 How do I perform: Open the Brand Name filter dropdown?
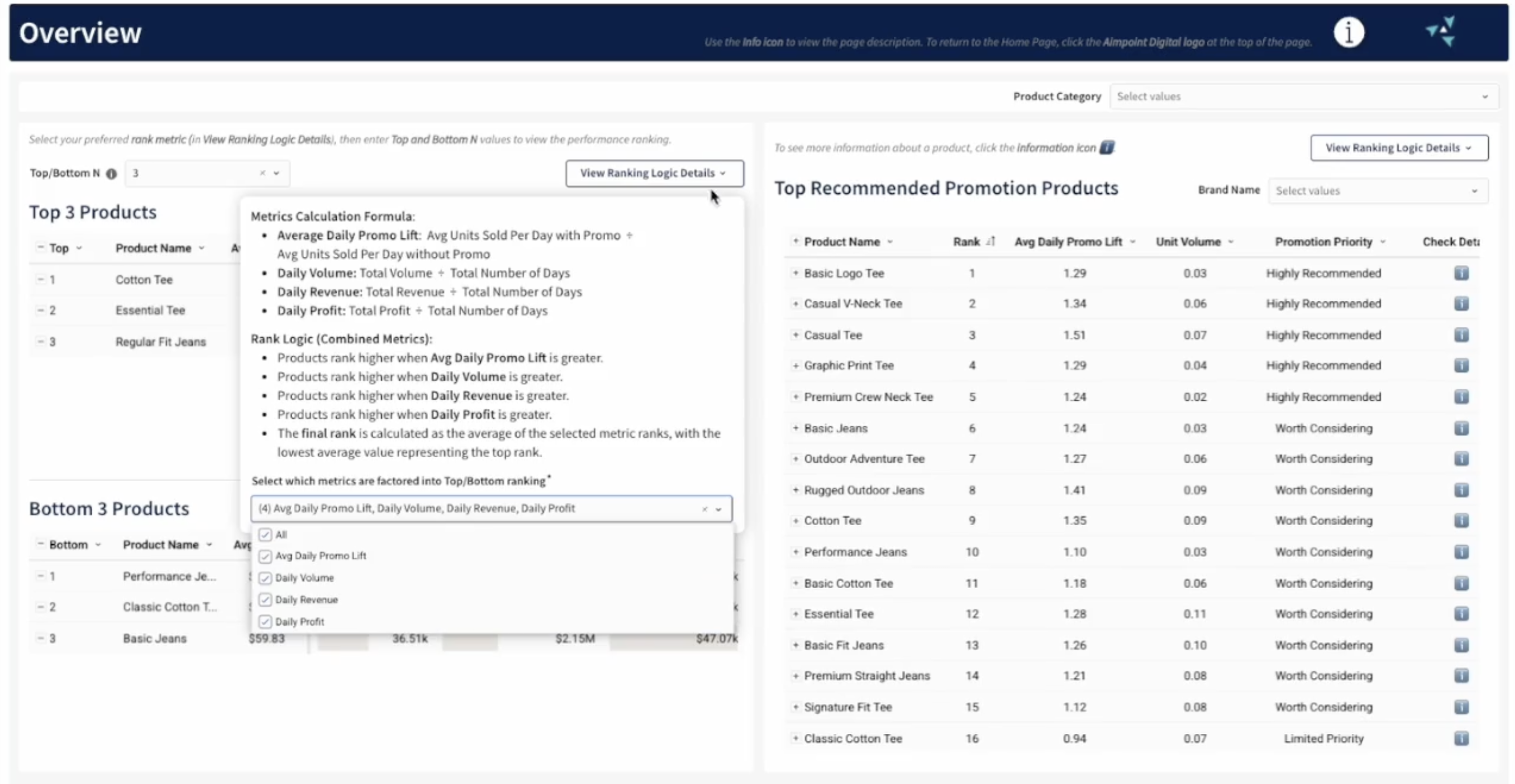pyautogui.click(x=1377, y=191)
